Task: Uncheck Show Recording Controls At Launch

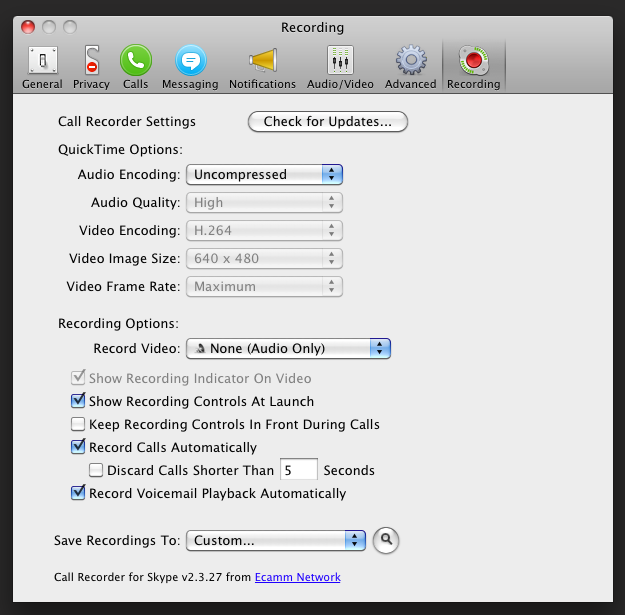Action: [x=78, y=401]
